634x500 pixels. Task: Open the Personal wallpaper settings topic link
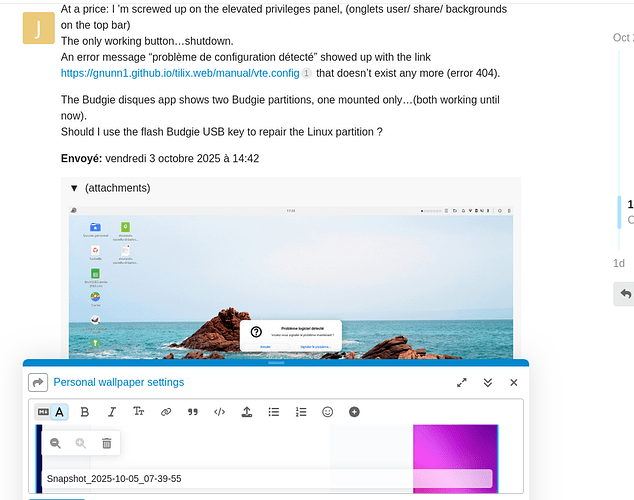point(119,382)
